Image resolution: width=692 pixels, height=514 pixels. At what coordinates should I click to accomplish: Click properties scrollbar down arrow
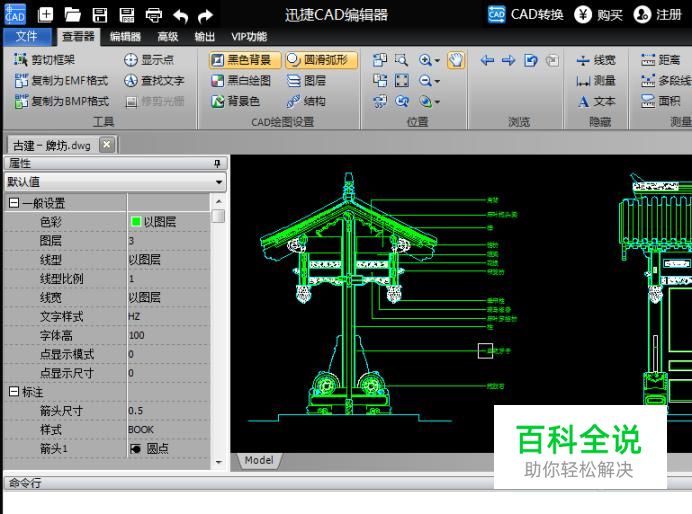[x=218, y=462]
